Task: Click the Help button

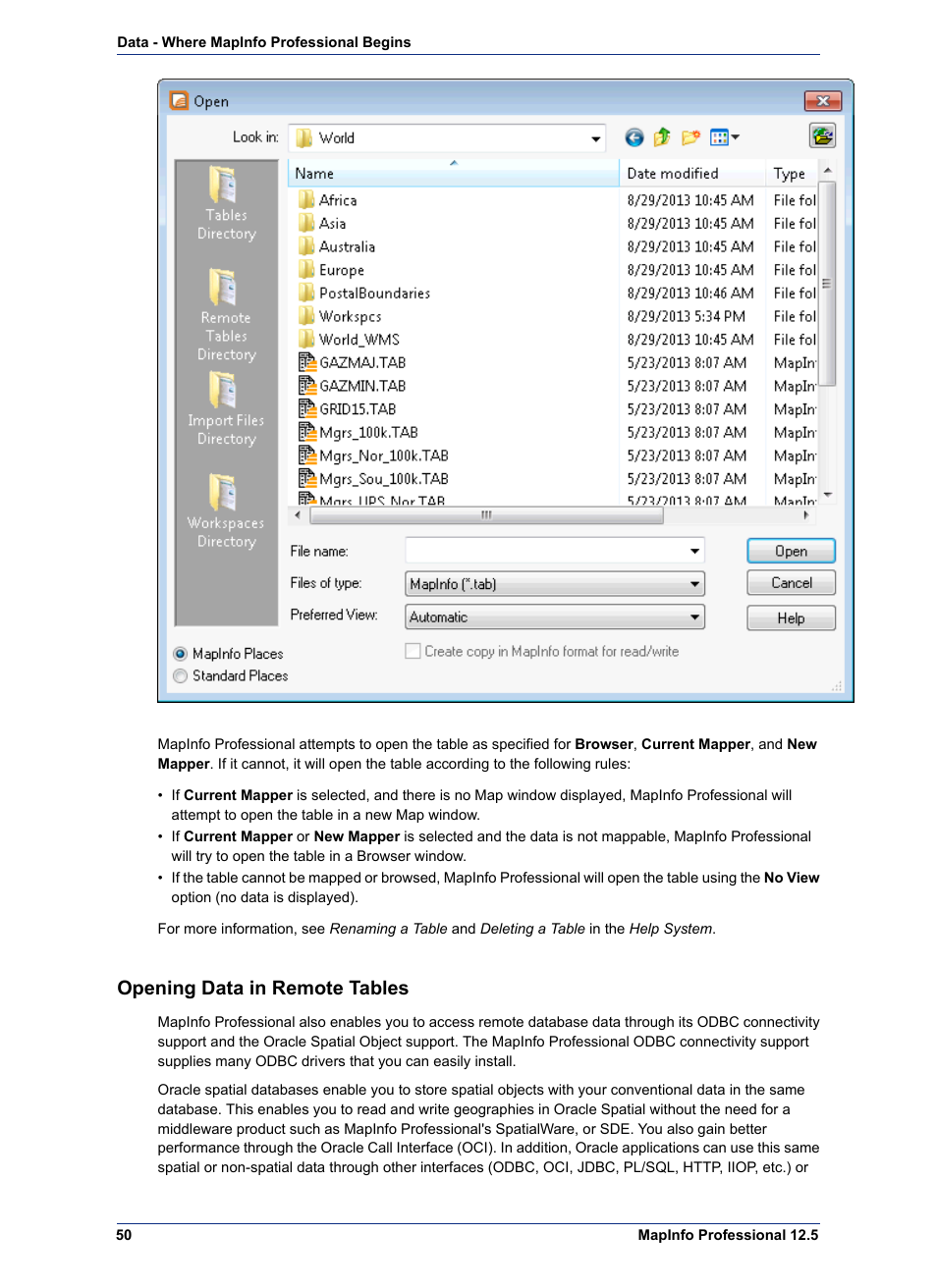Action: click(x=791, y=617)
